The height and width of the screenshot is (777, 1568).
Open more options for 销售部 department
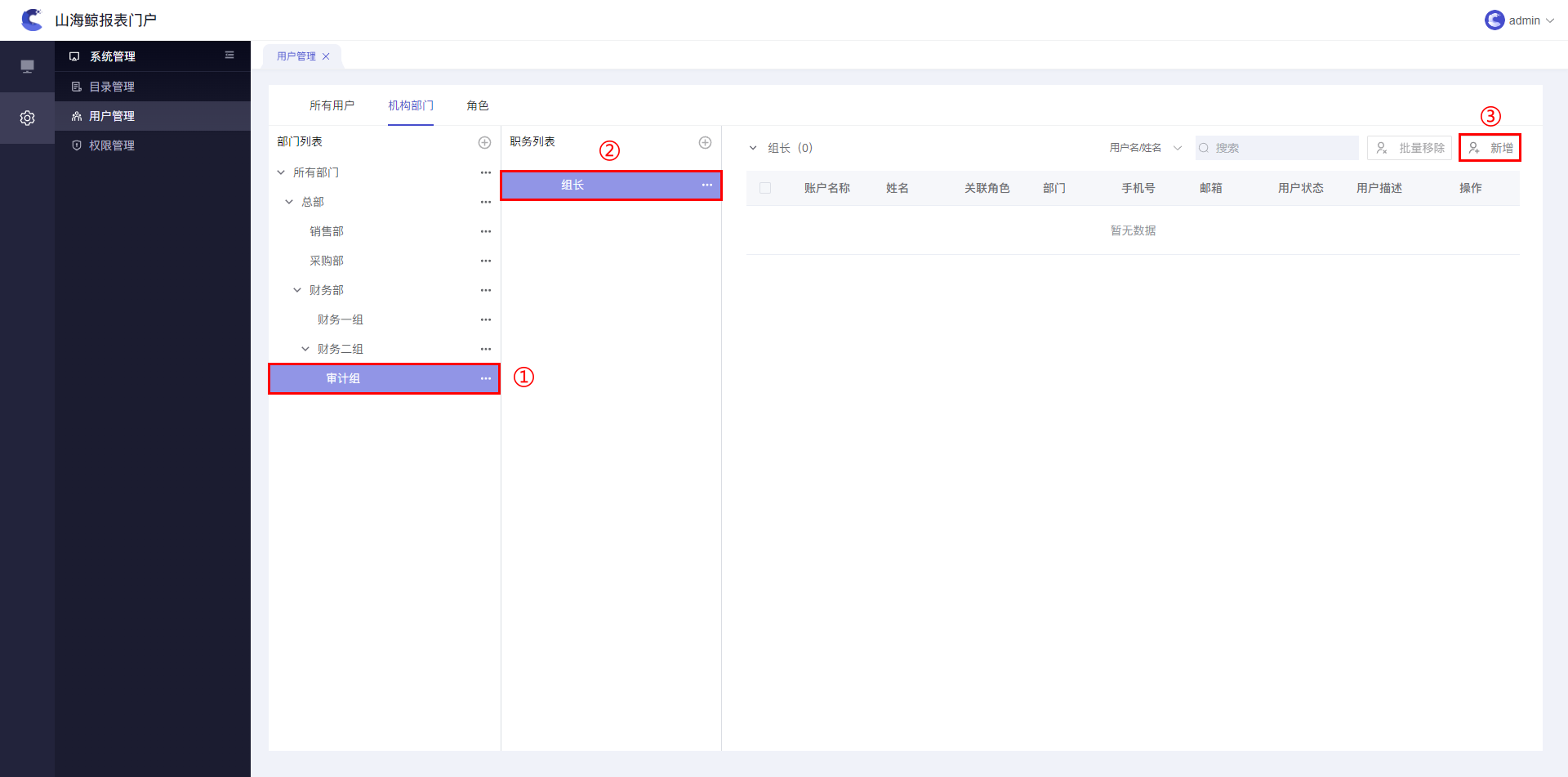click(x=486, y=231)
